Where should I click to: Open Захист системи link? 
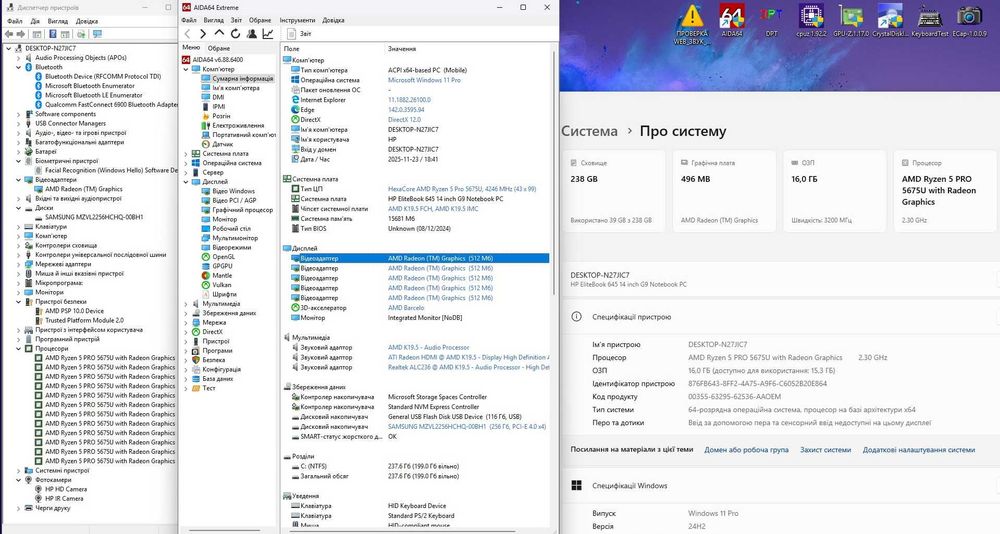point(825,450)
